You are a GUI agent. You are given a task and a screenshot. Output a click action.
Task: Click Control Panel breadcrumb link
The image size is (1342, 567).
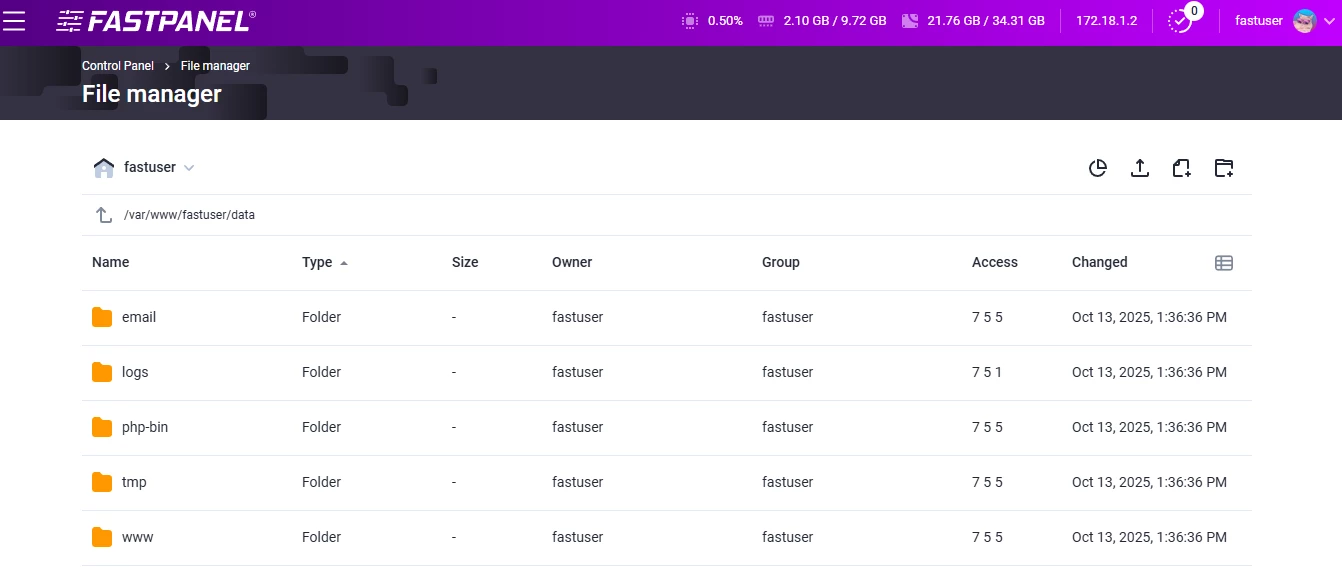coord(118,66)
